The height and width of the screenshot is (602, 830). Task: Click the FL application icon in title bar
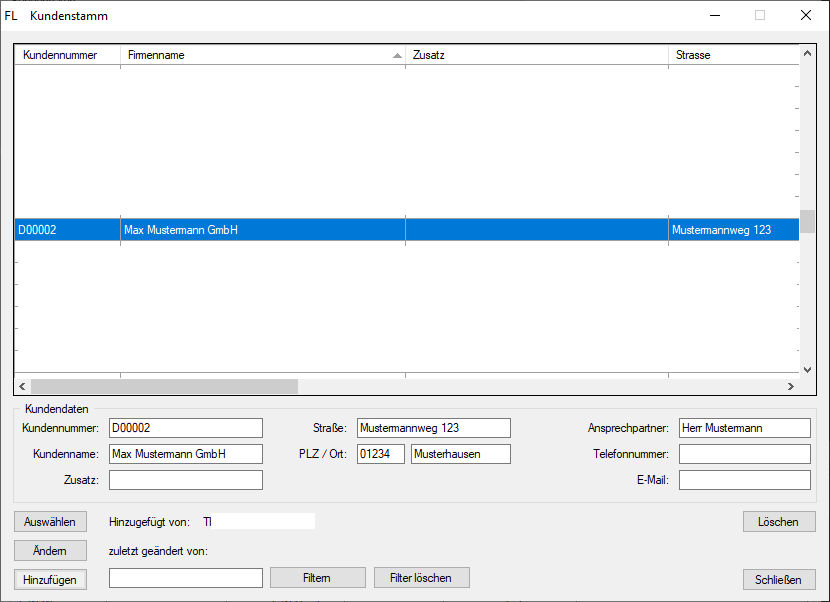(x=11, y=16)
